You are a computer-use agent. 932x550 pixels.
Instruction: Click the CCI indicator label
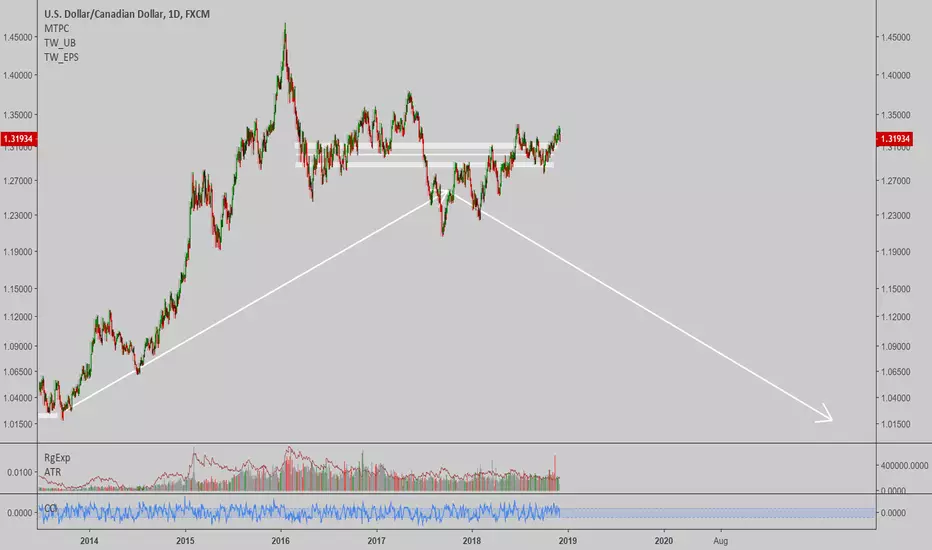point(51,508)
